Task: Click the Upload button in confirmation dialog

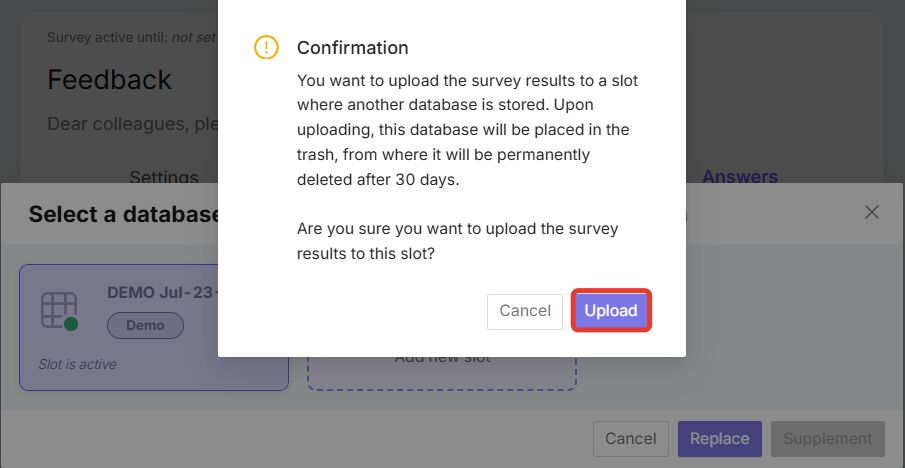Action: pos(611,311)
